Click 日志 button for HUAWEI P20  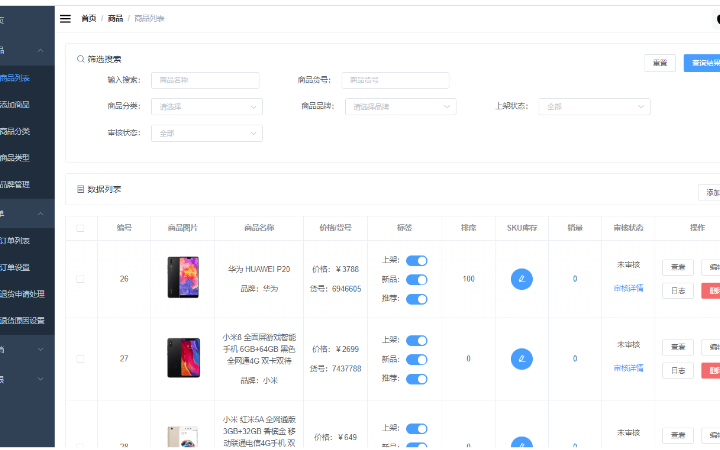point(678,291)
